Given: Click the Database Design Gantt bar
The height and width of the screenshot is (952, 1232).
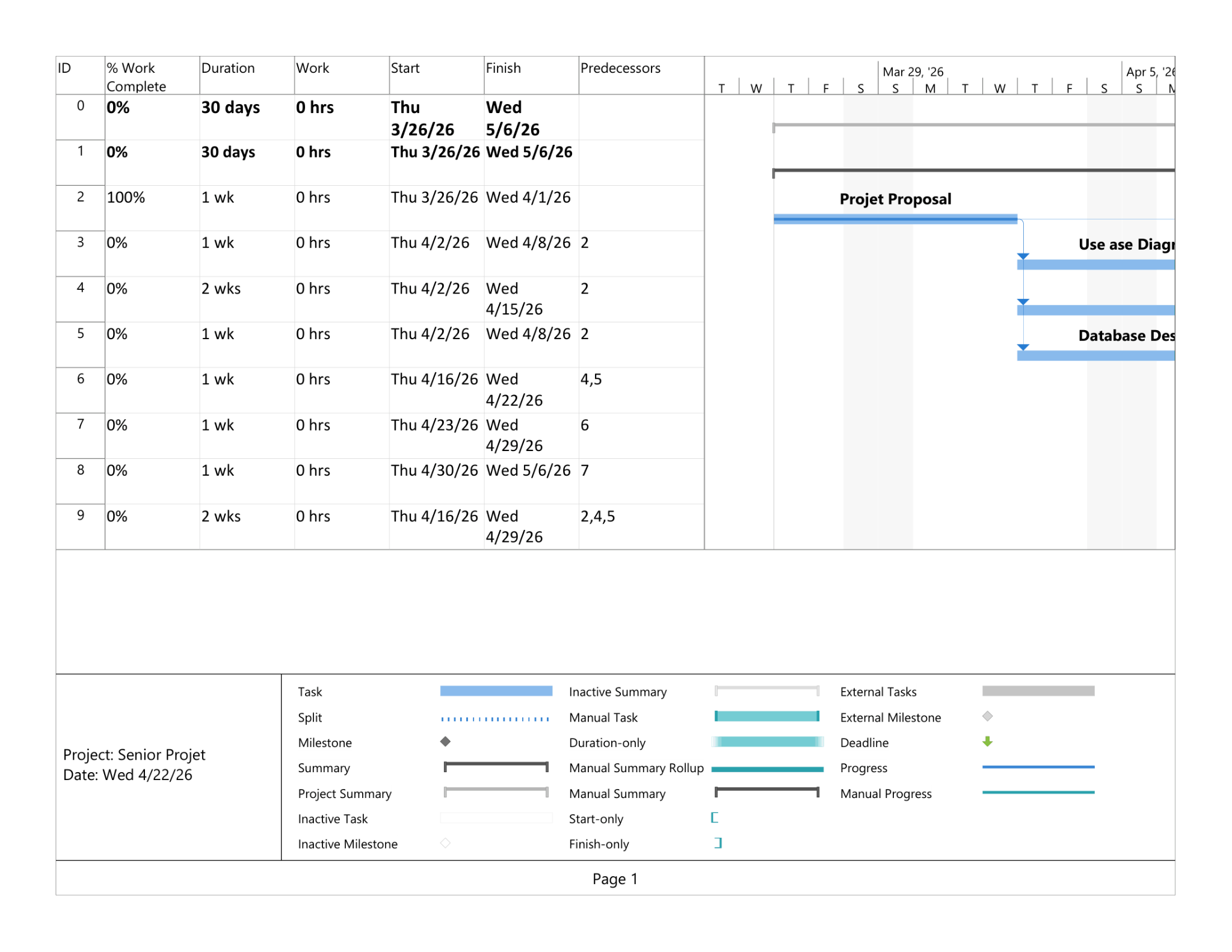Looking at the screenshot, I should tap(1095, 355).
